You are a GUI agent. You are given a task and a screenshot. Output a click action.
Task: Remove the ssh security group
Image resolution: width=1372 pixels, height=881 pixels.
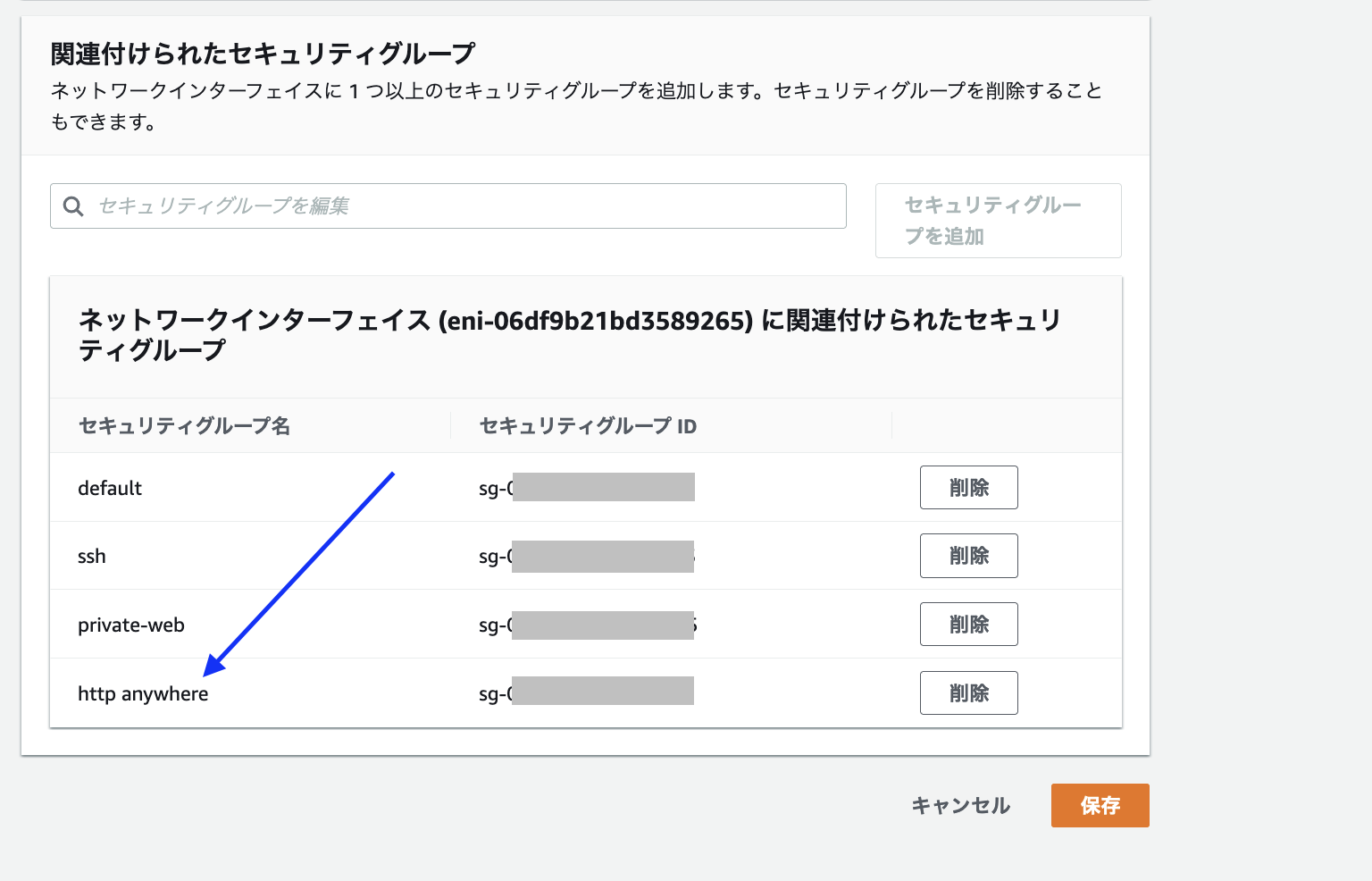pos(968,556)
